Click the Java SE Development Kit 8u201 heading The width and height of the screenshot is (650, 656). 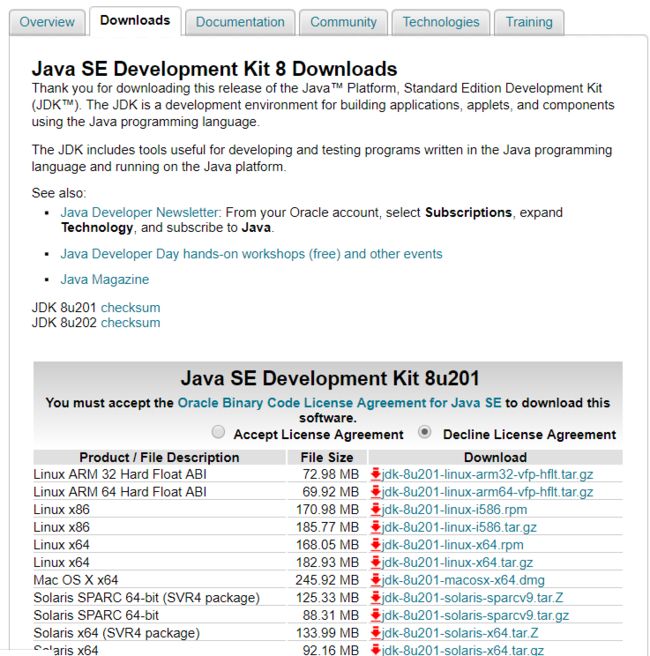tap(330, 379)
